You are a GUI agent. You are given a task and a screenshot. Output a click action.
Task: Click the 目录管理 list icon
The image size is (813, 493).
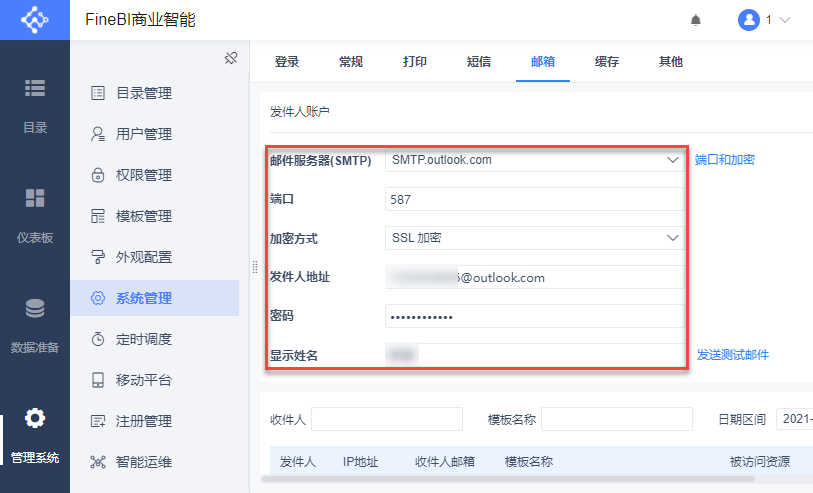pyautogui.click(x=97, y=93)
